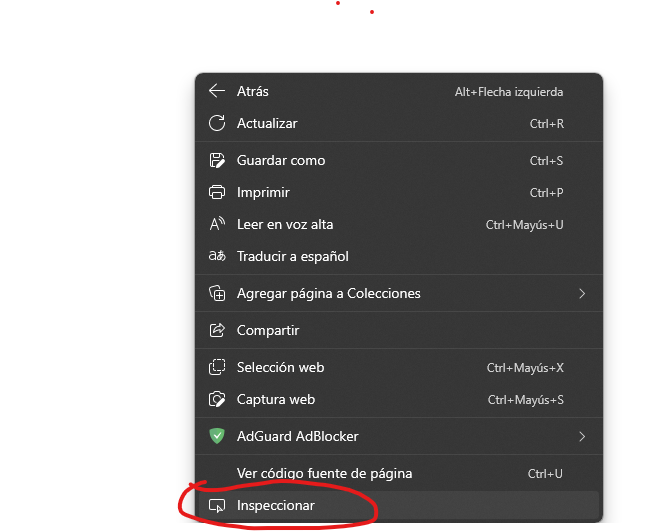Click the Traducir a español translate icon

(x=217, y=256)
